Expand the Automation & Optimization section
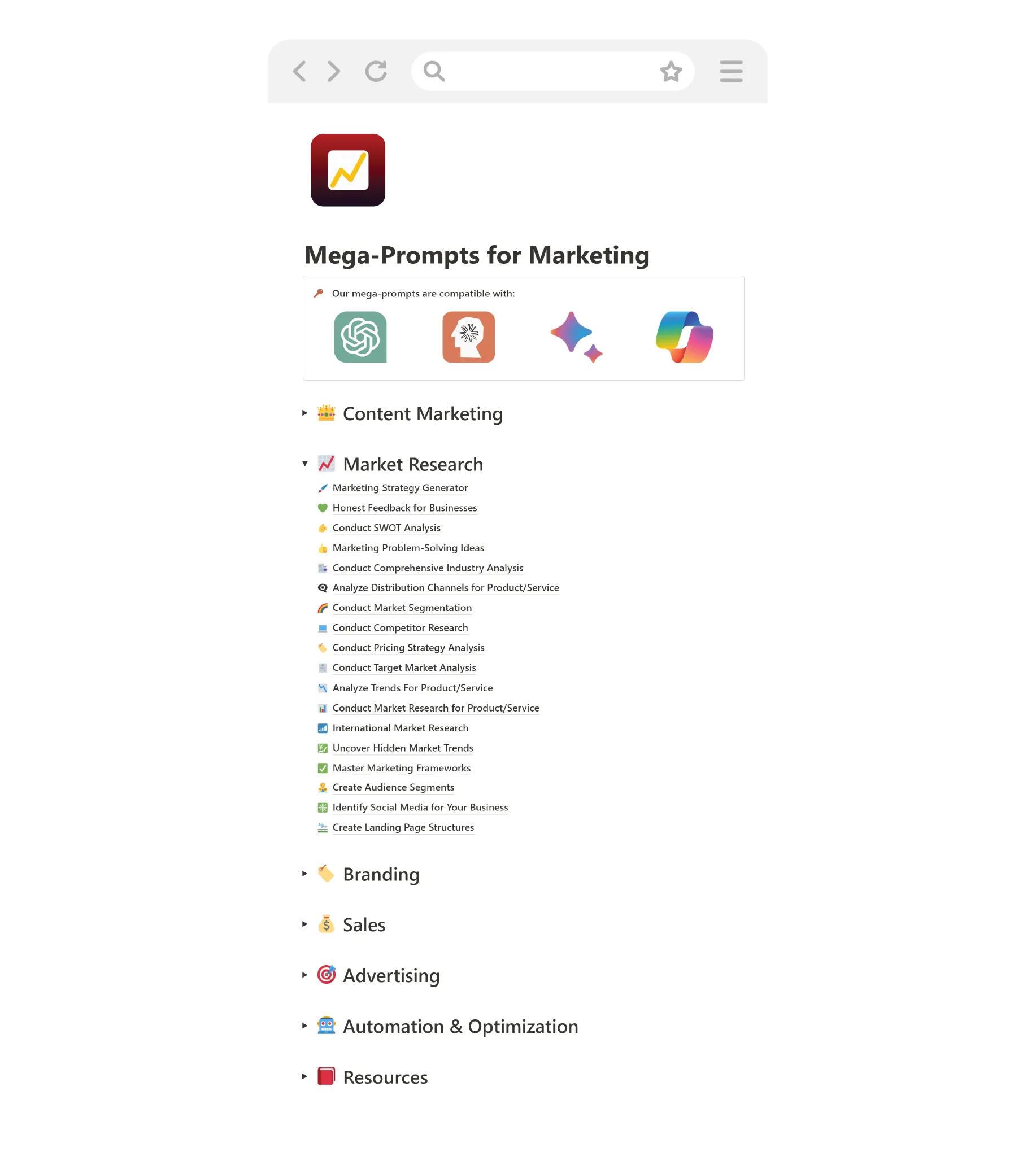The image size is (1036, 1165). (x=304, y=1026)
